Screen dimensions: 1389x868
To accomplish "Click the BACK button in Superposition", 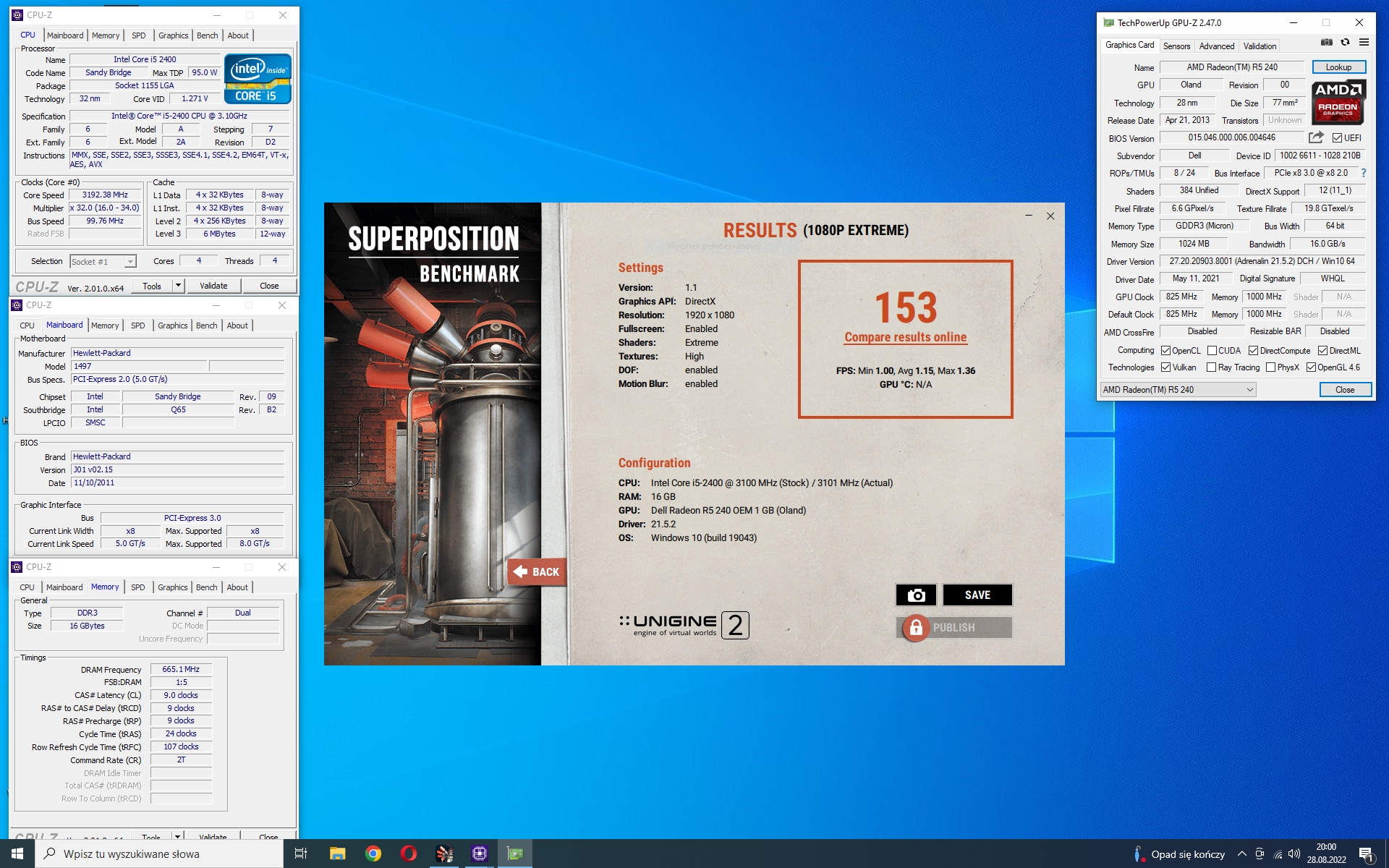I will (537, 571).
